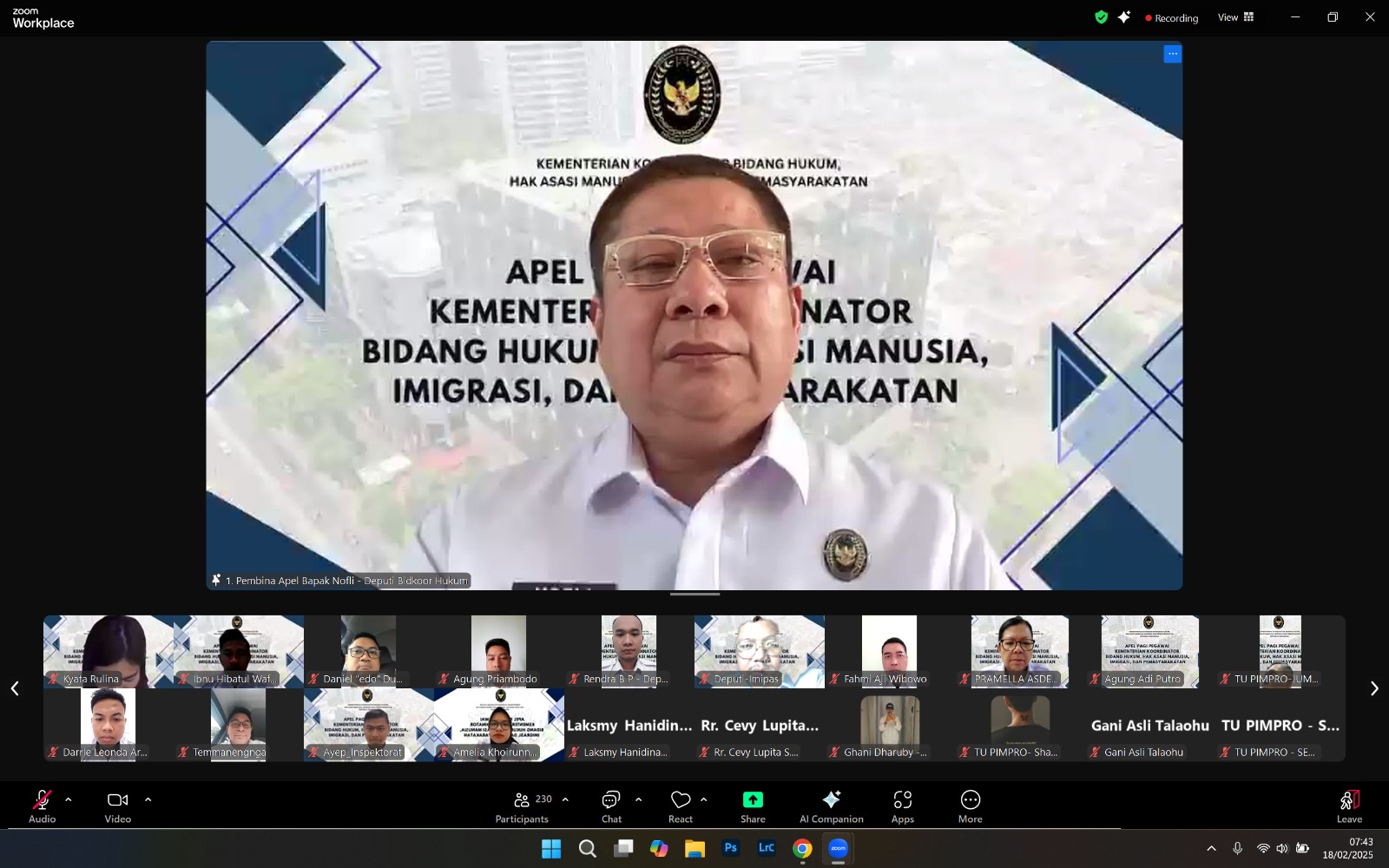This screenshot has height=868, width=1389.
Task: Start screen sharing with Share button
Action: [x=753, y=806]
